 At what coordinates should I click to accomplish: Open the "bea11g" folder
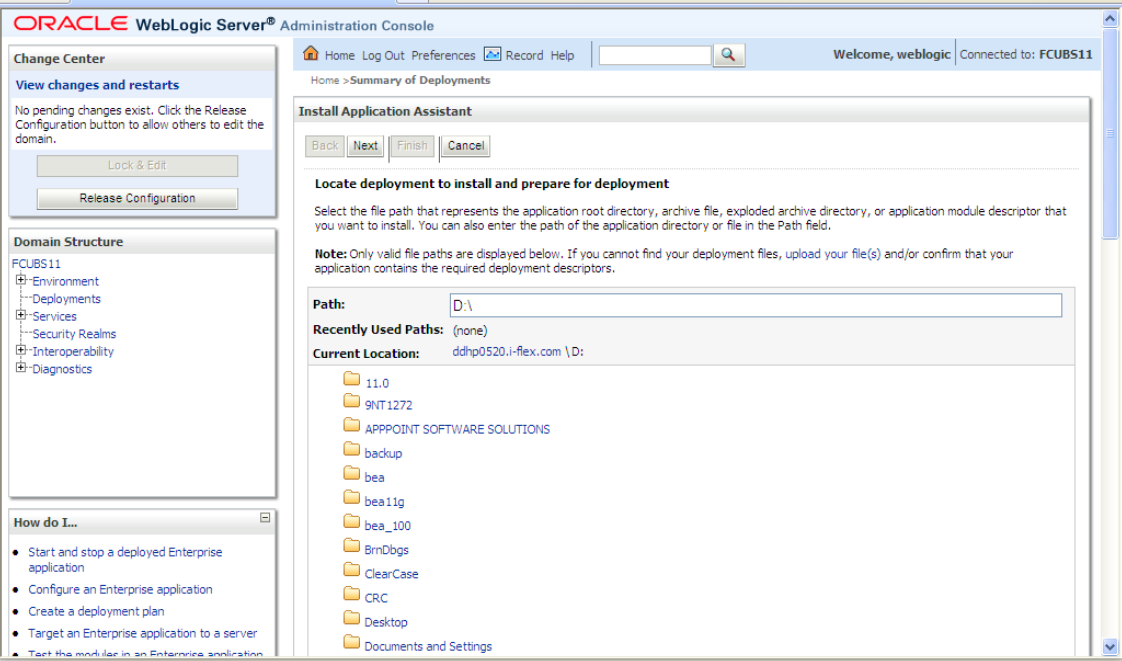(387, 501)
